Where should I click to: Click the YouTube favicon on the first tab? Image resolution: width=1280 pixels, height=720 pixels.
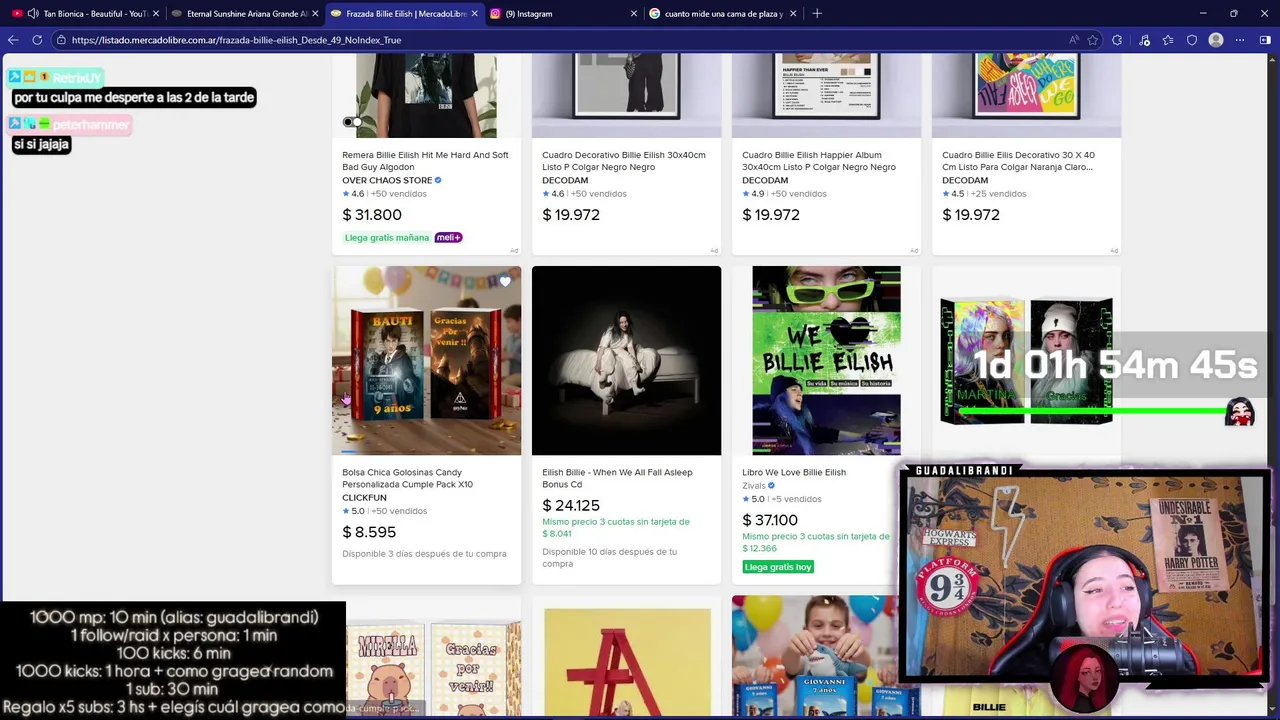click(17, 14)
